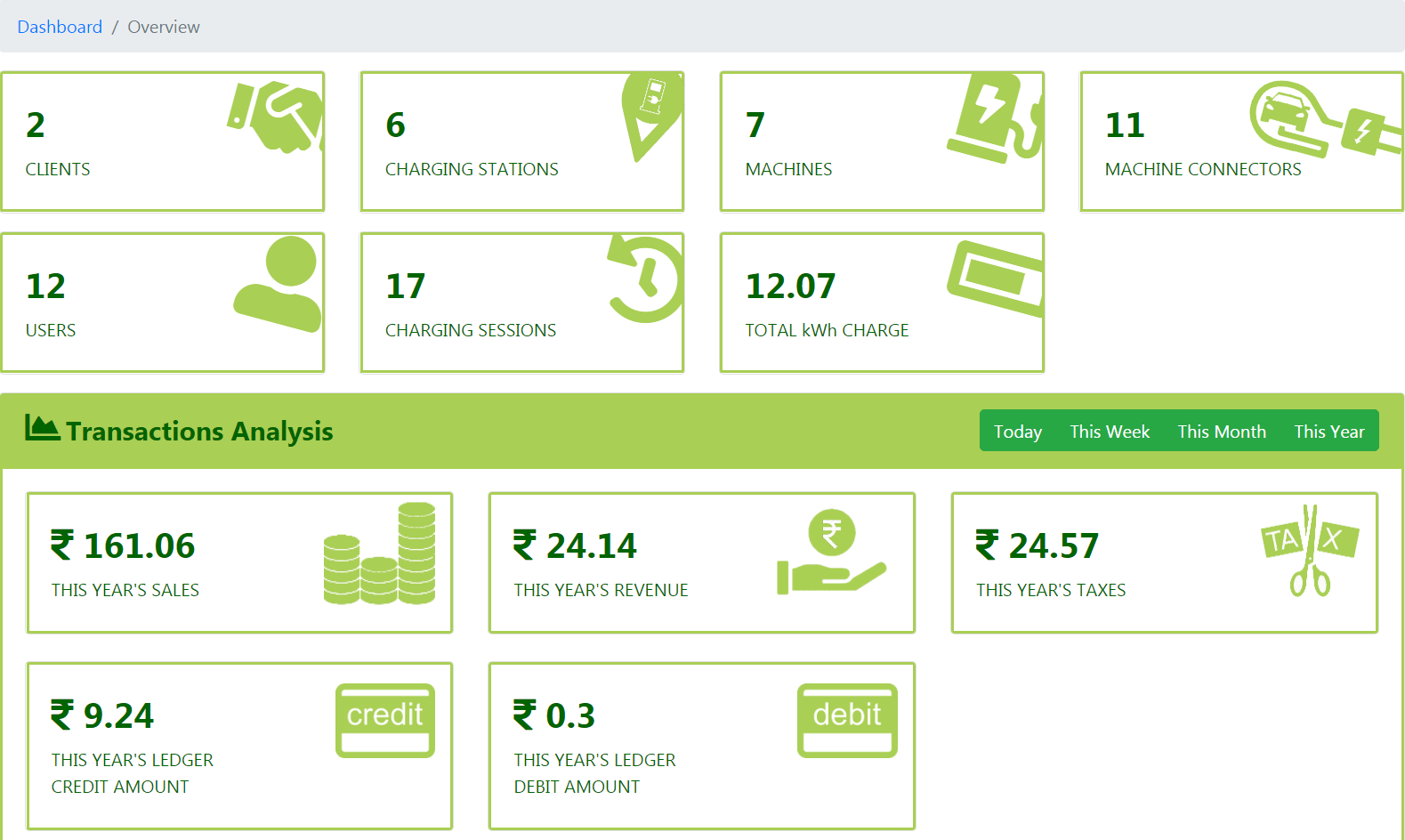Switch to This Year filter
The image size is (1405, 840).
pos(1329,432)
